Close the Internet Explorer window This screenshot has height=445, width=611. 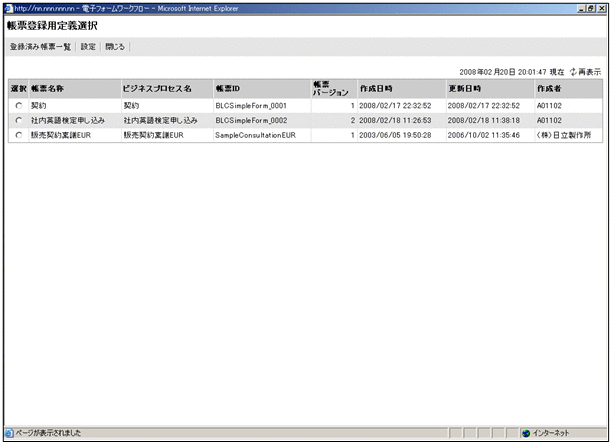pos(602,9)
